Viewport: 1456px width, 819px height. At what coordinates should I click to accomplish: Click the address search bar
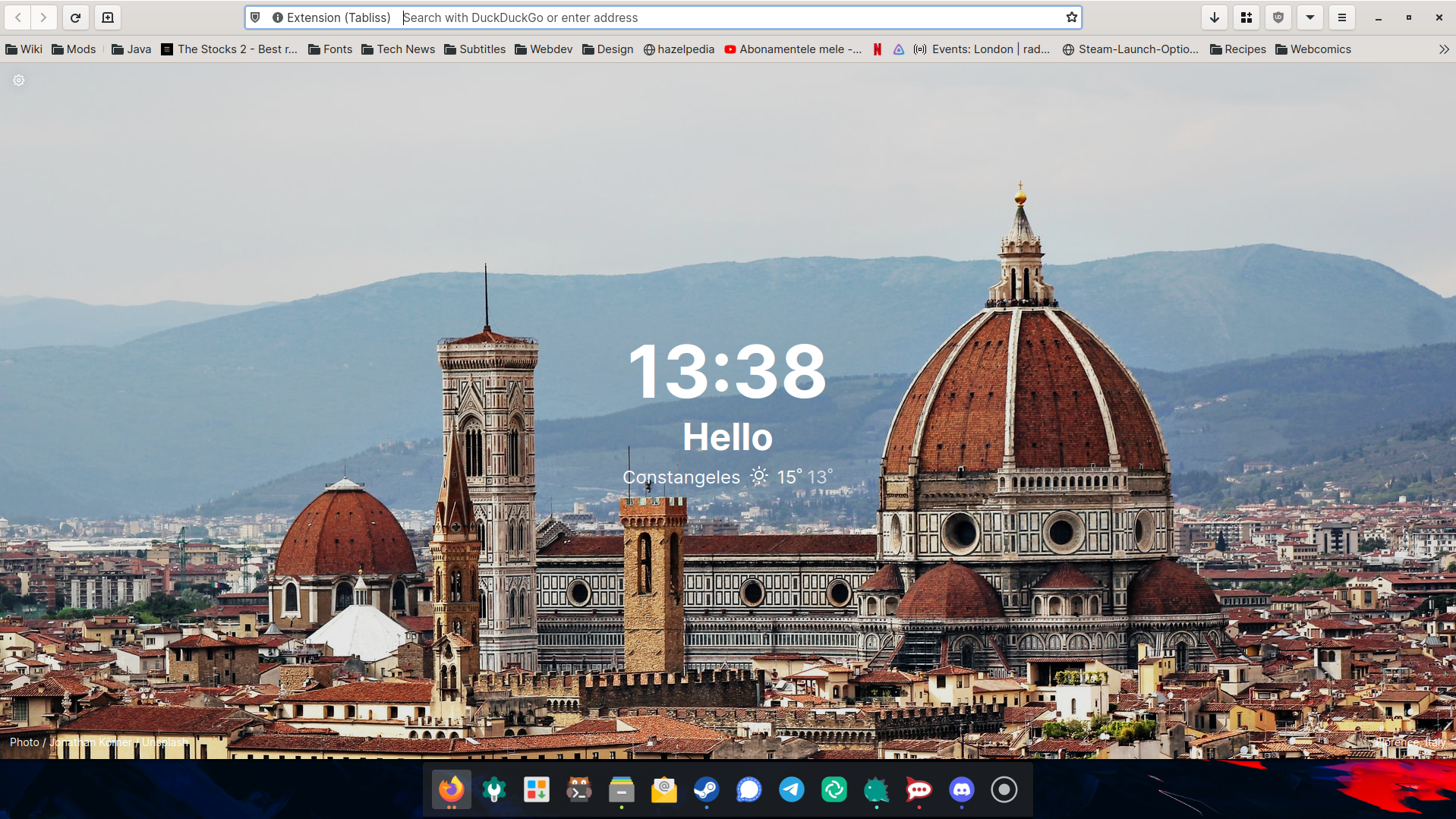click(729, 17)
